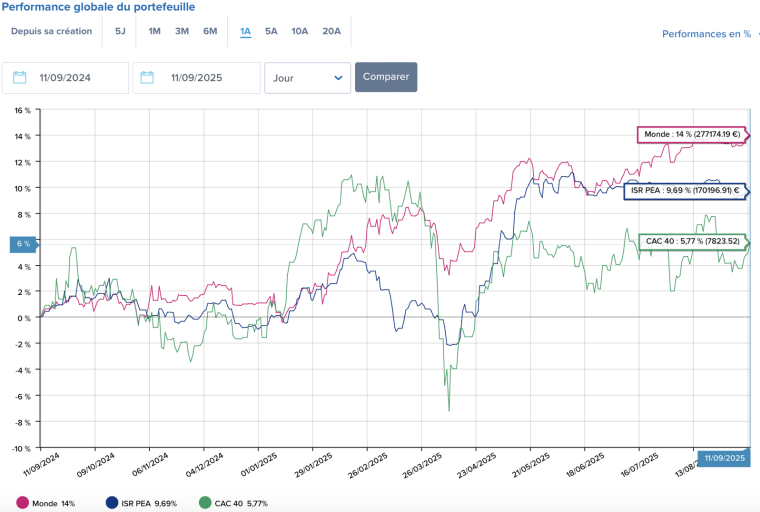
Task: Select the Depuis sa création period
Action: coord(51,31)
